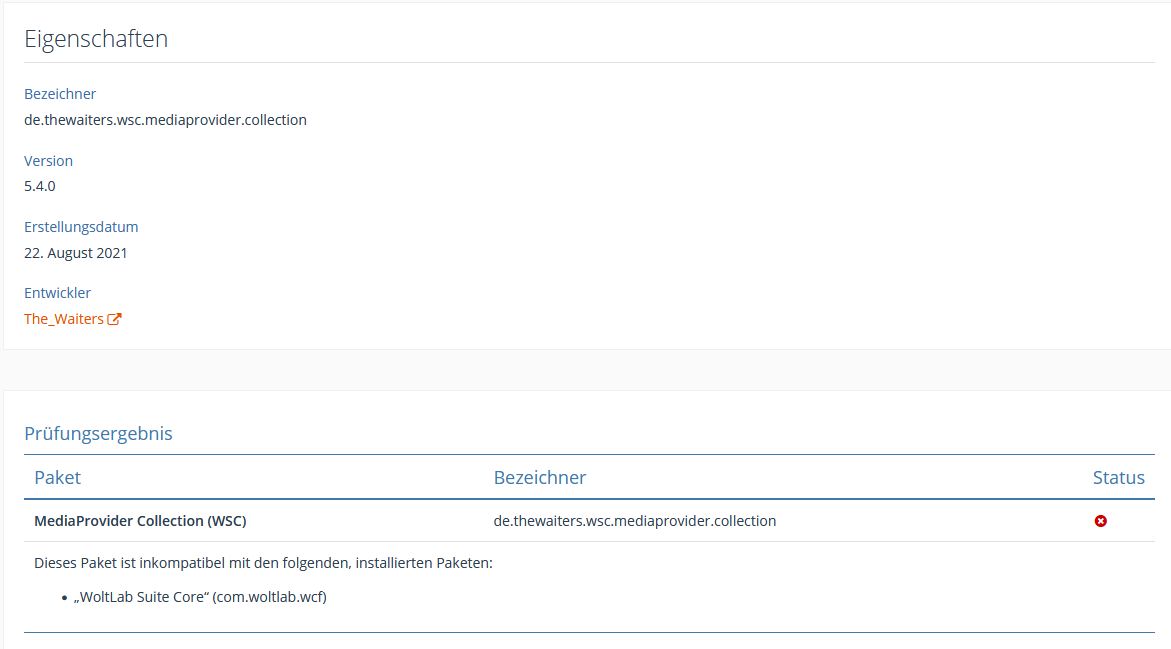The width and height of the screenshot is (1171, 649).
Task: Click the red error status icon
Action: pyautogui.click(x=1100, y=521)
